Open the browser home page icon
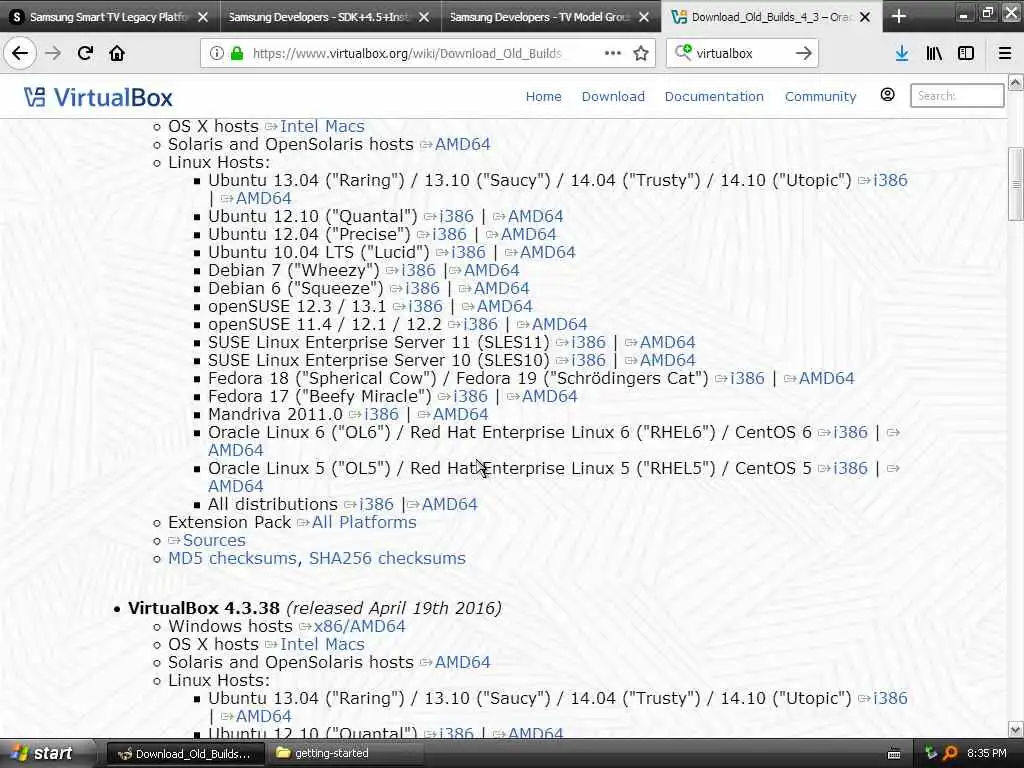This screenshot has width=1024, height=768. point(117,53)
